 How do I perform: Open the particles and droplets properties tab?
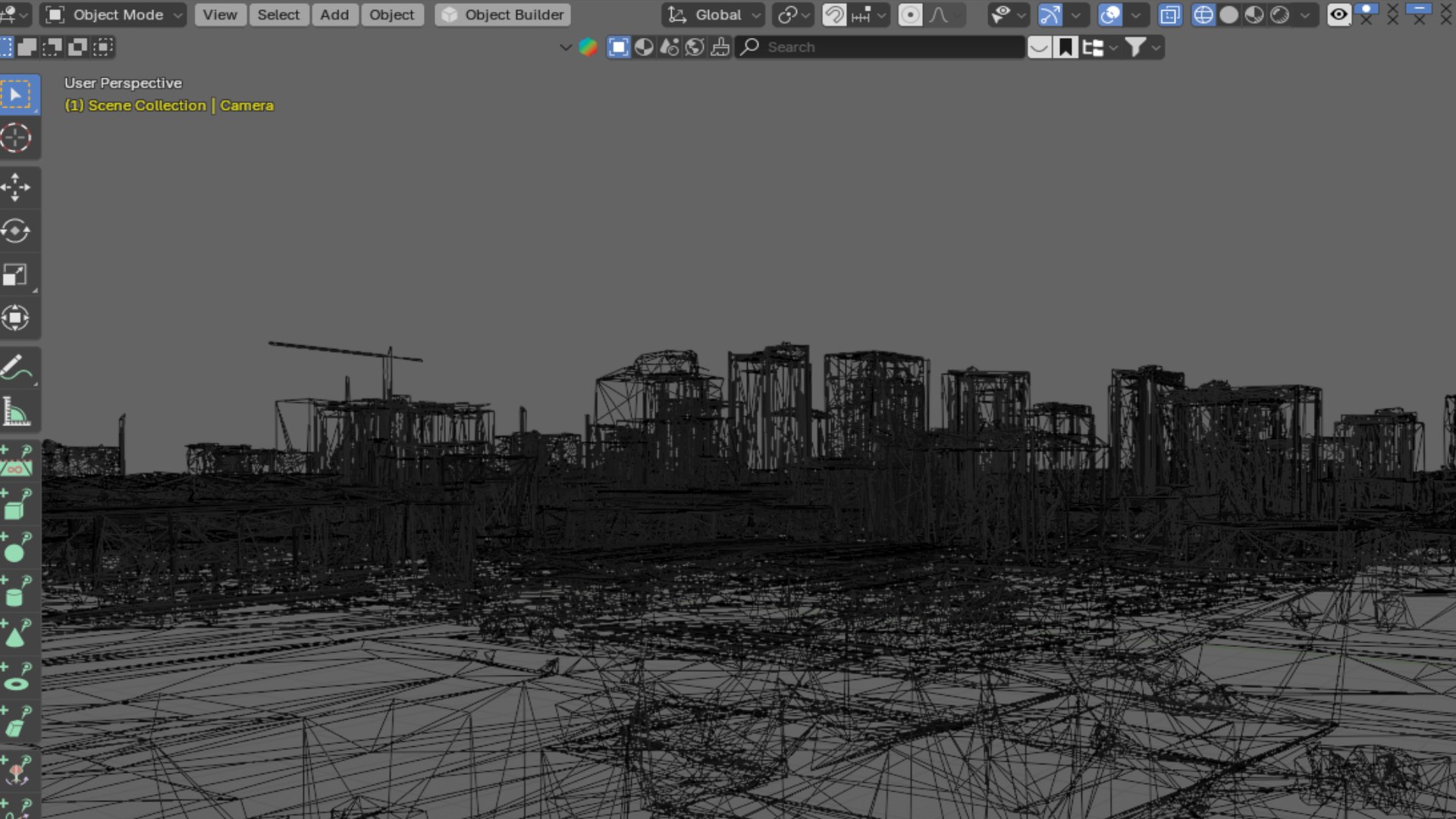[670, 47]
